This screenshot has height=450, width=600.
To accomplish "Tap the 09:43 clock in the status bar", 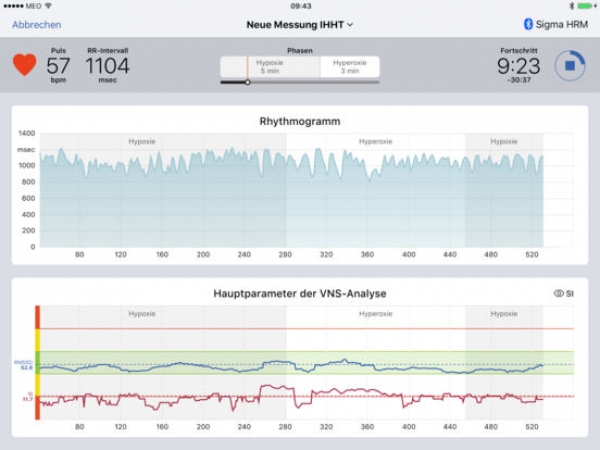I will tap(301, 6).
